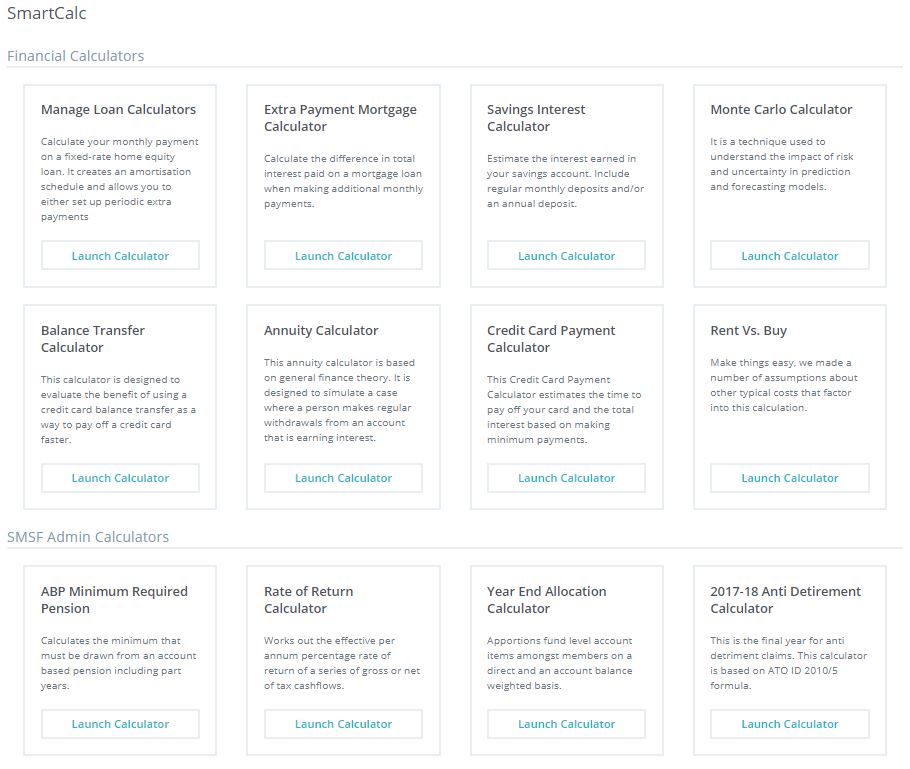Screen dimensions: 910x769
Task: Launch the Monte Carlo Calculator
Action: click(789, 256)
